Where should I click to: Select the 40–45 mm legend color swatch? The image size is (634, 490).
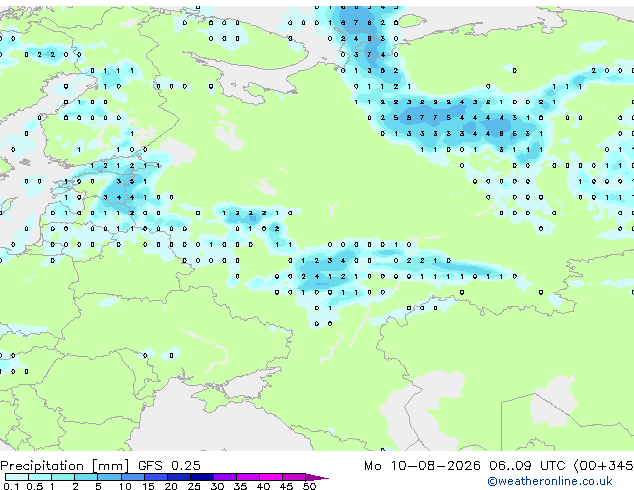coord(271,477)
